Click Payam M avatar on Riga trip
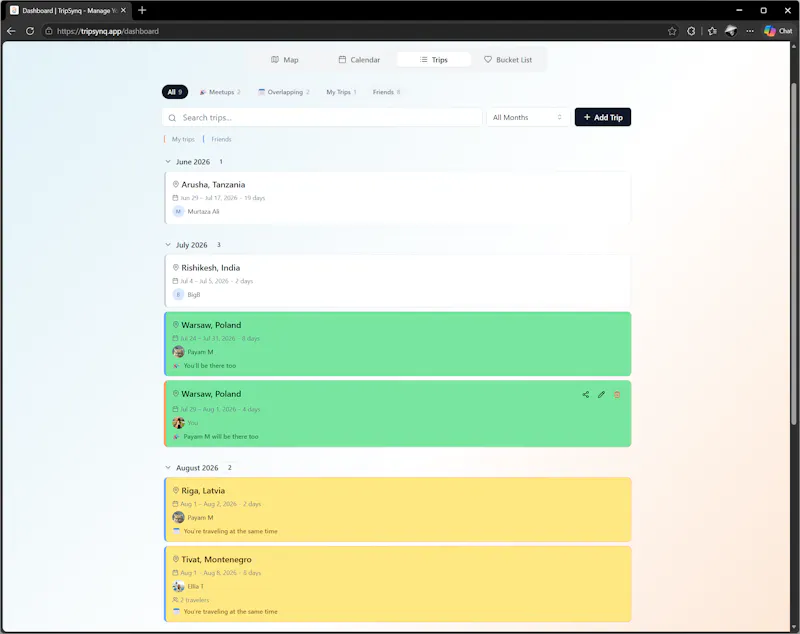Image resolution: width=800 pixels, height=634 pixels. pyautogui.click(x=178, y=517)
